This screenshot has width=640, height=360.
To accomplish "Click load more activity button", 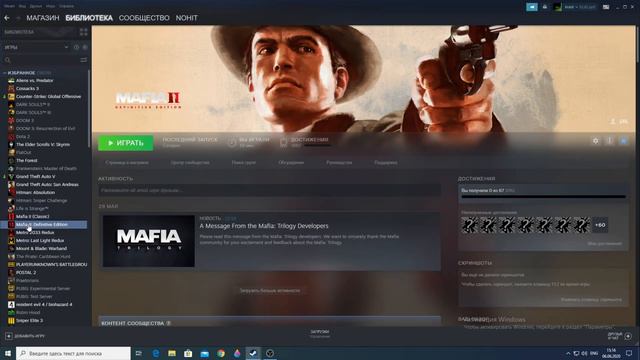I will pyautogui.click(x=269, y=291).
